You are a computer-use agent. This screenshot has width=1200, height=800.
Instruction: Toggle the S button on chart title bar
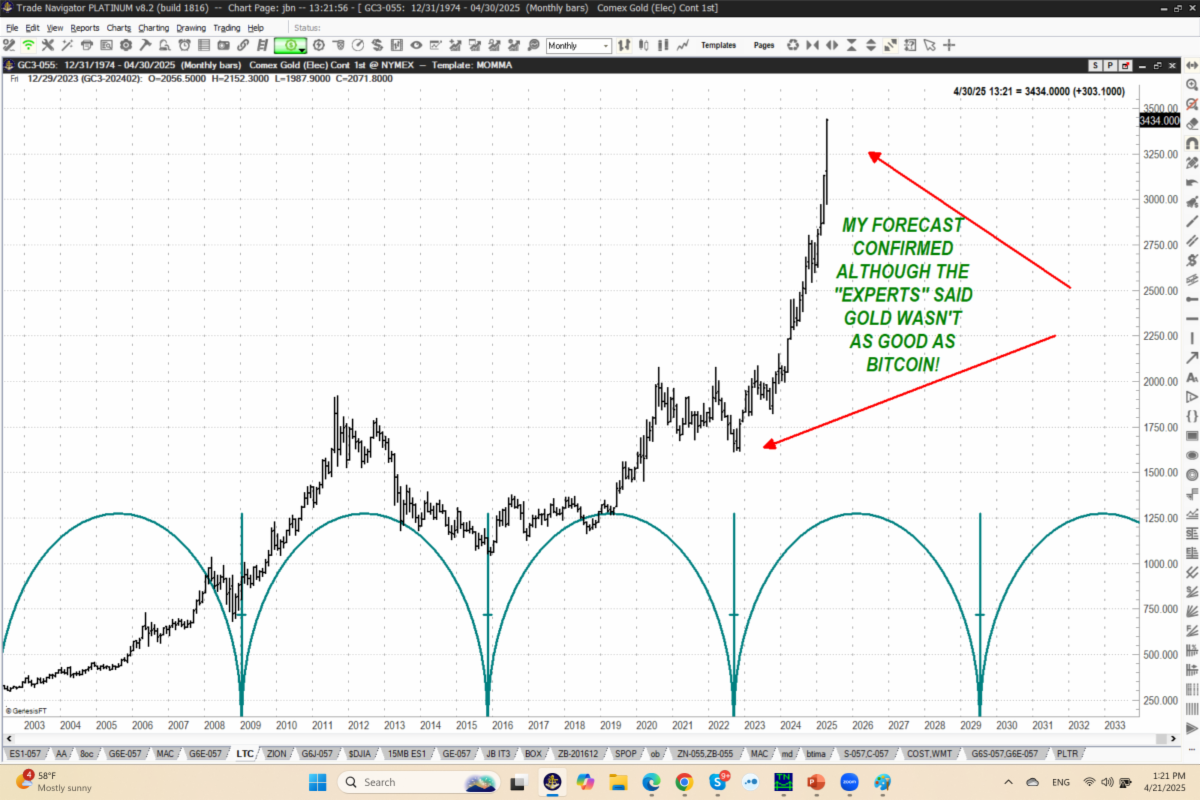point(1095,65)
